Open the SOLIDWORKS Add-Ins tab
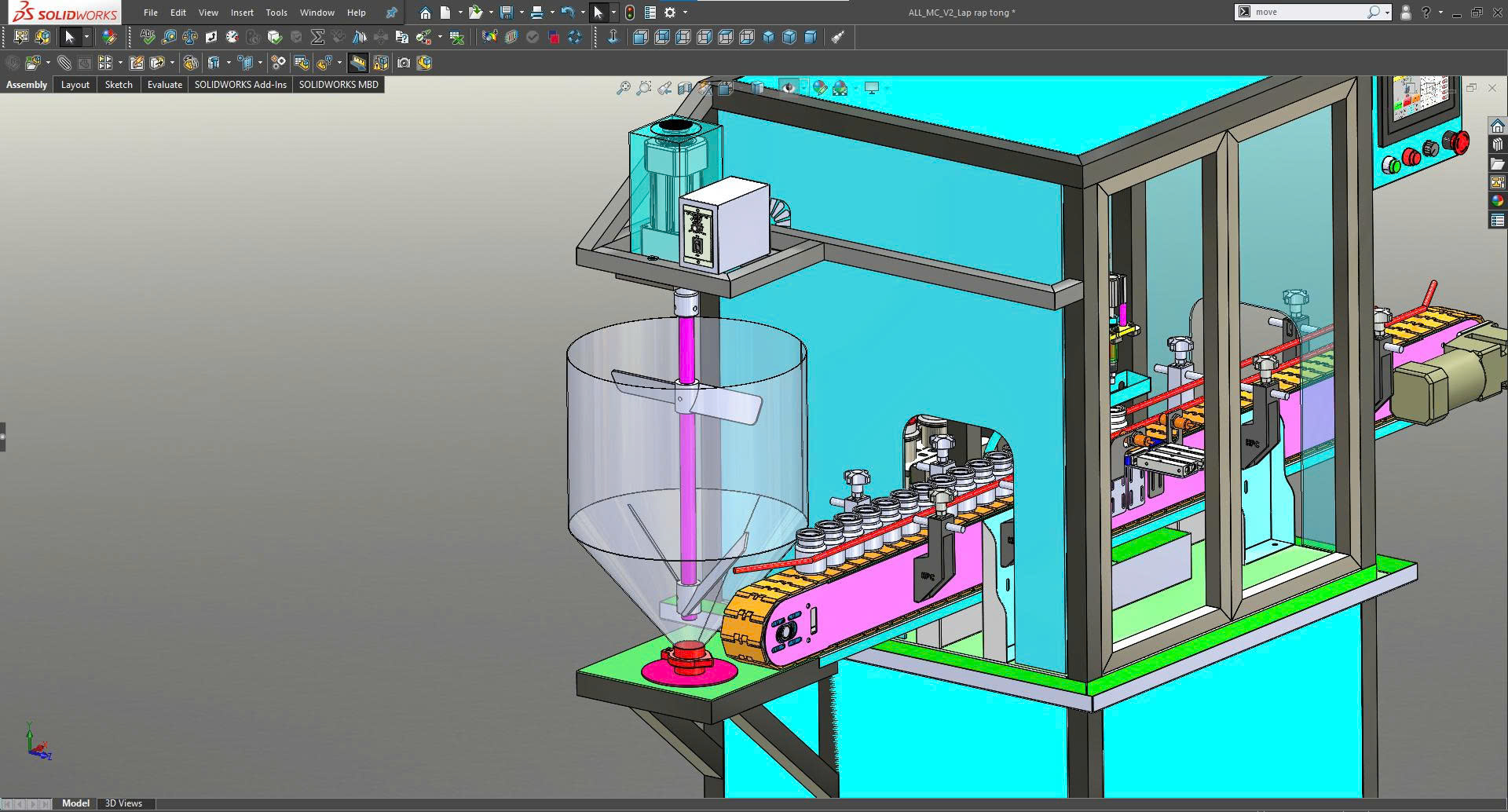 coord(240,85)
